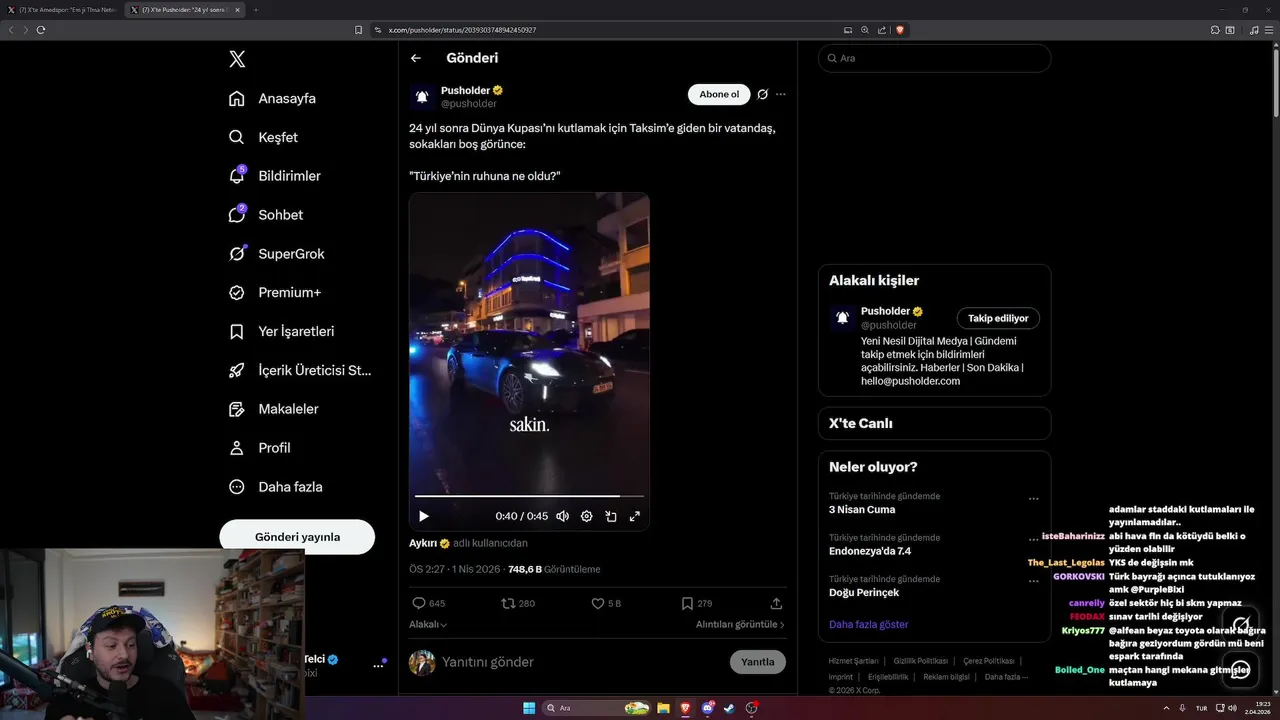Image resolution: width=1280 pixels, height=720 pixels.
Task: Like the post with 5 B likes
Action: 606,603
